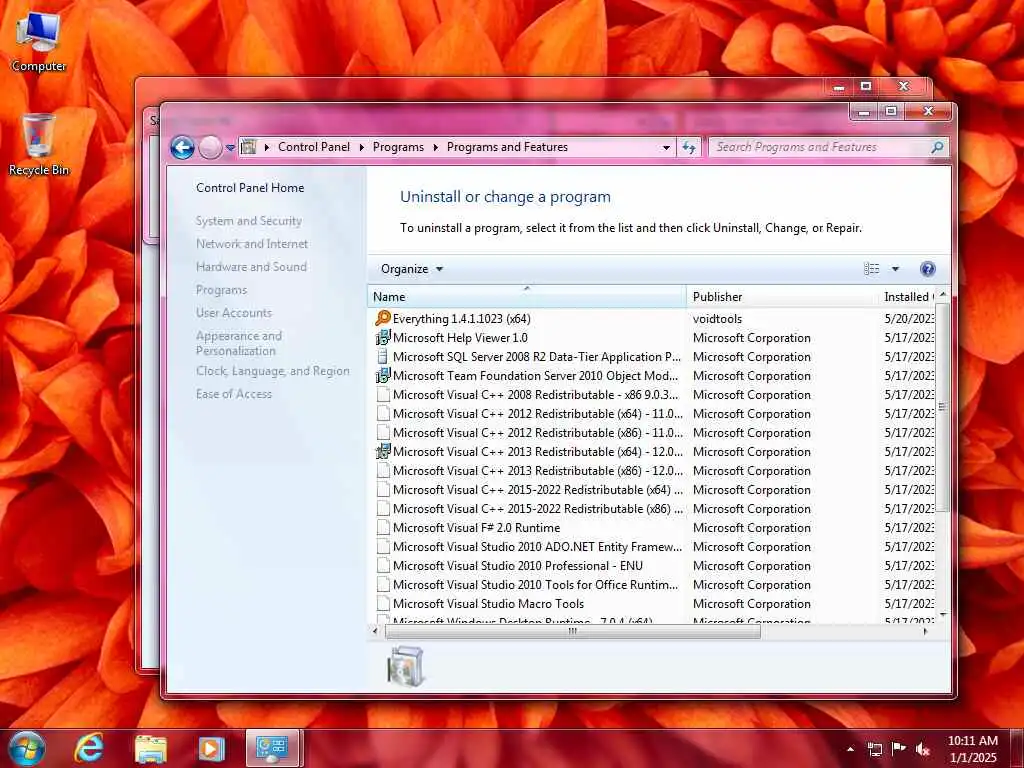Screen dimensions: 1024x768
Task: Sort list by Installed On column header
Action: pos(908,296)
